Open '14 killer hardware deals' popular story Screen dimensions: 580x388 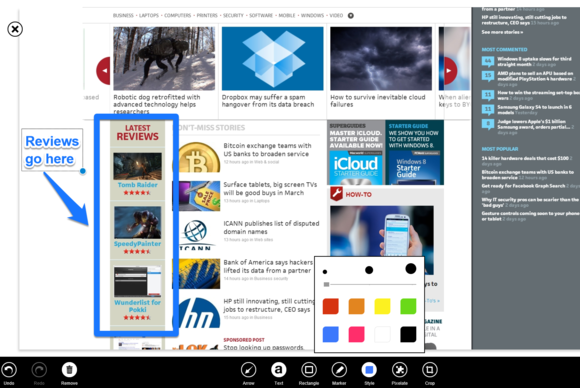tap(525, 158)
